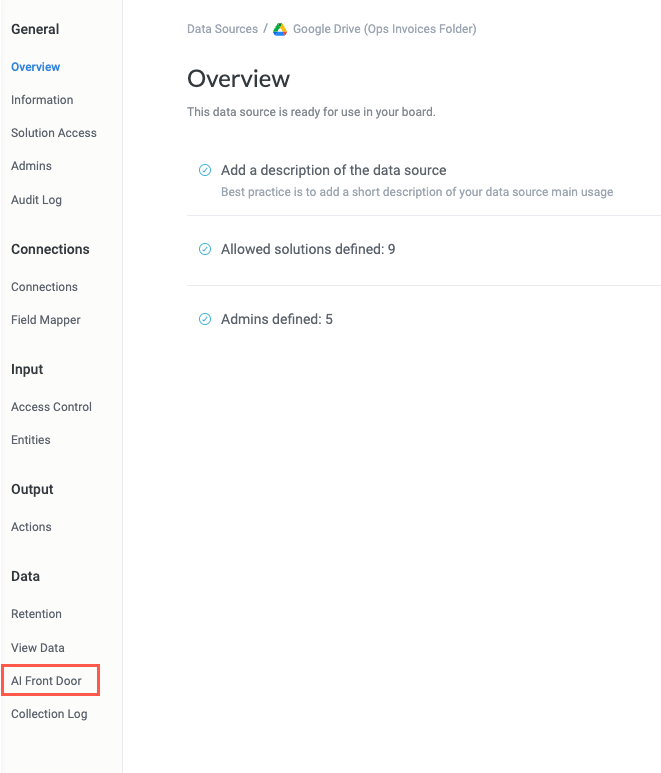
Task: Open Connections sidebar item
Action: pos(44,287)
